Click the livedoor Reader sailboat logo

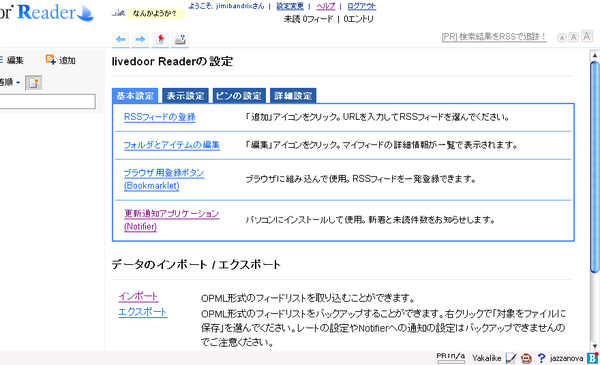pyautogui.click(x=85, y=13)
